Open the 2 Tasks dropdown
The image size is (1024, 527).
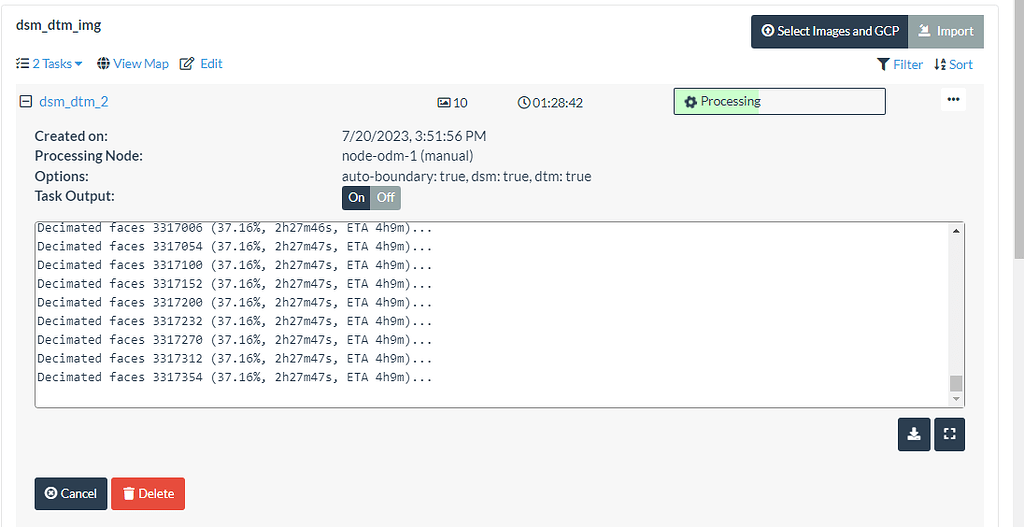(49, 64)
